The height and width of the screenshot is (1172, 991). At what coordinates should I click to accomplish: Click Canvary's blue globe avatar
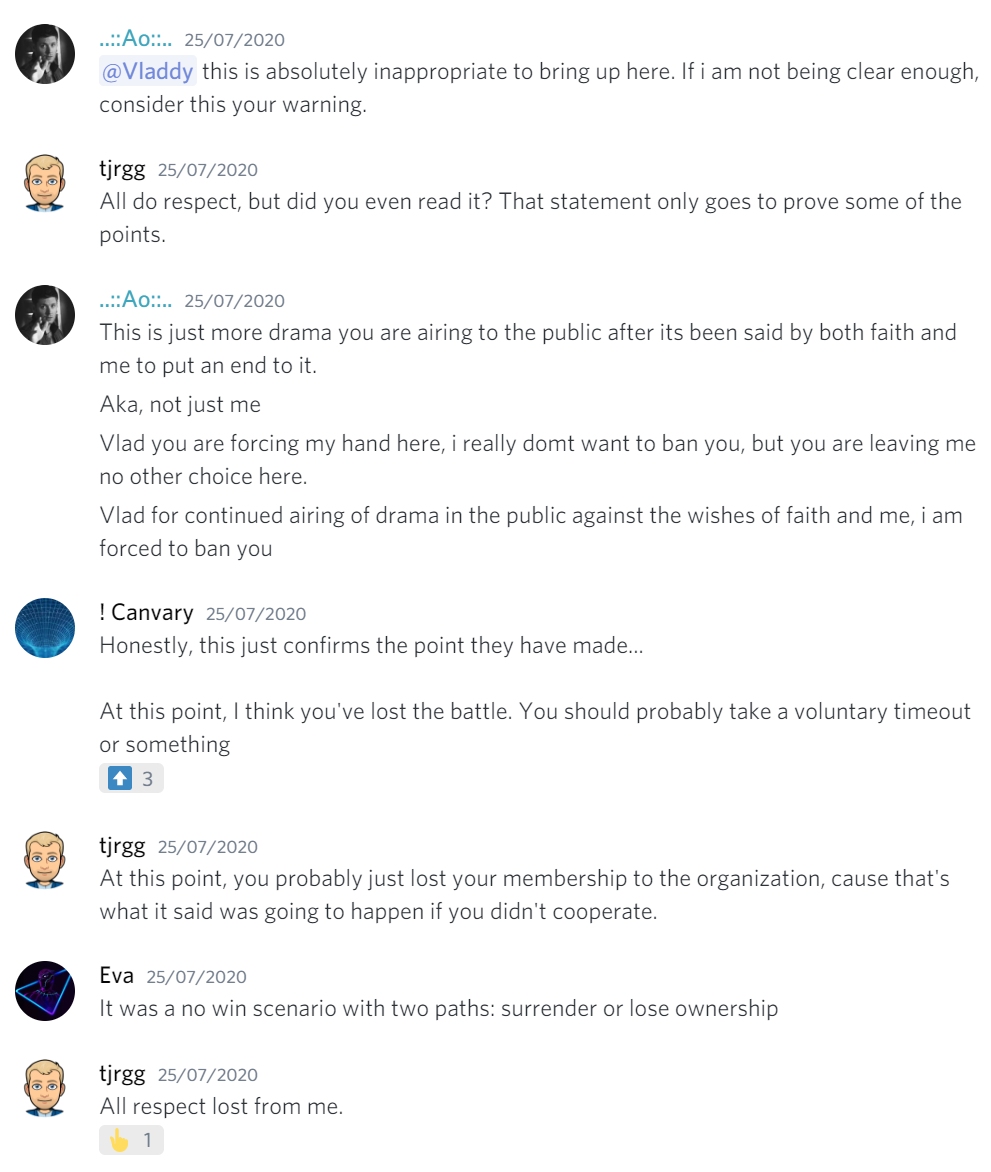click(x=45, y=628)
